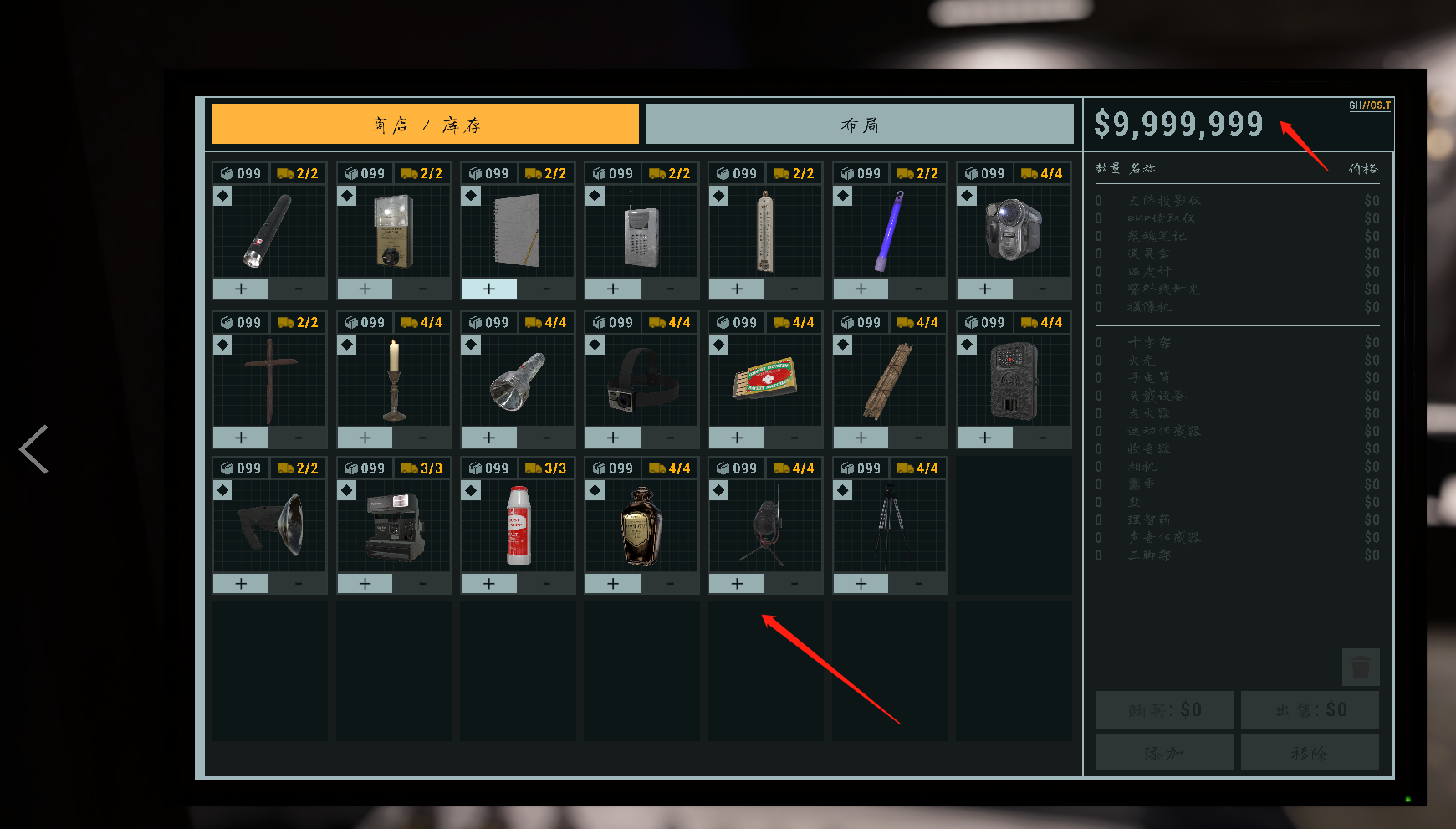Click the diamond icon on the video camera item
The height and width of the screenshot is (829, 1456).
click(967, 196)
